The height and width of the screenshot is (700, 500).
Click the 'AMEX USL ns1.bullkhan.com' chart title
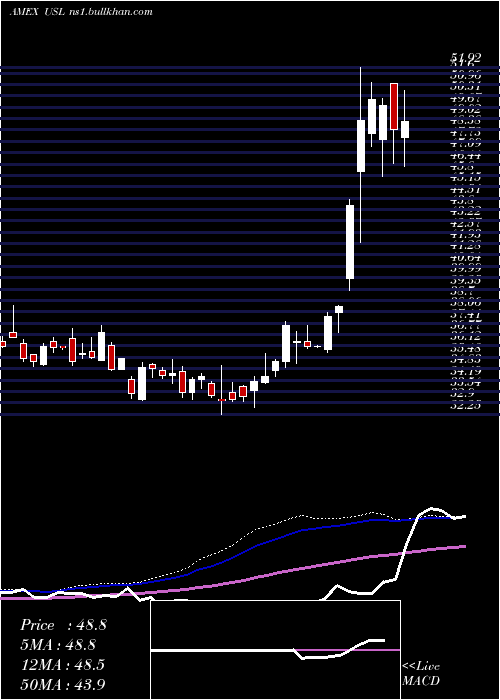[81, 12]
